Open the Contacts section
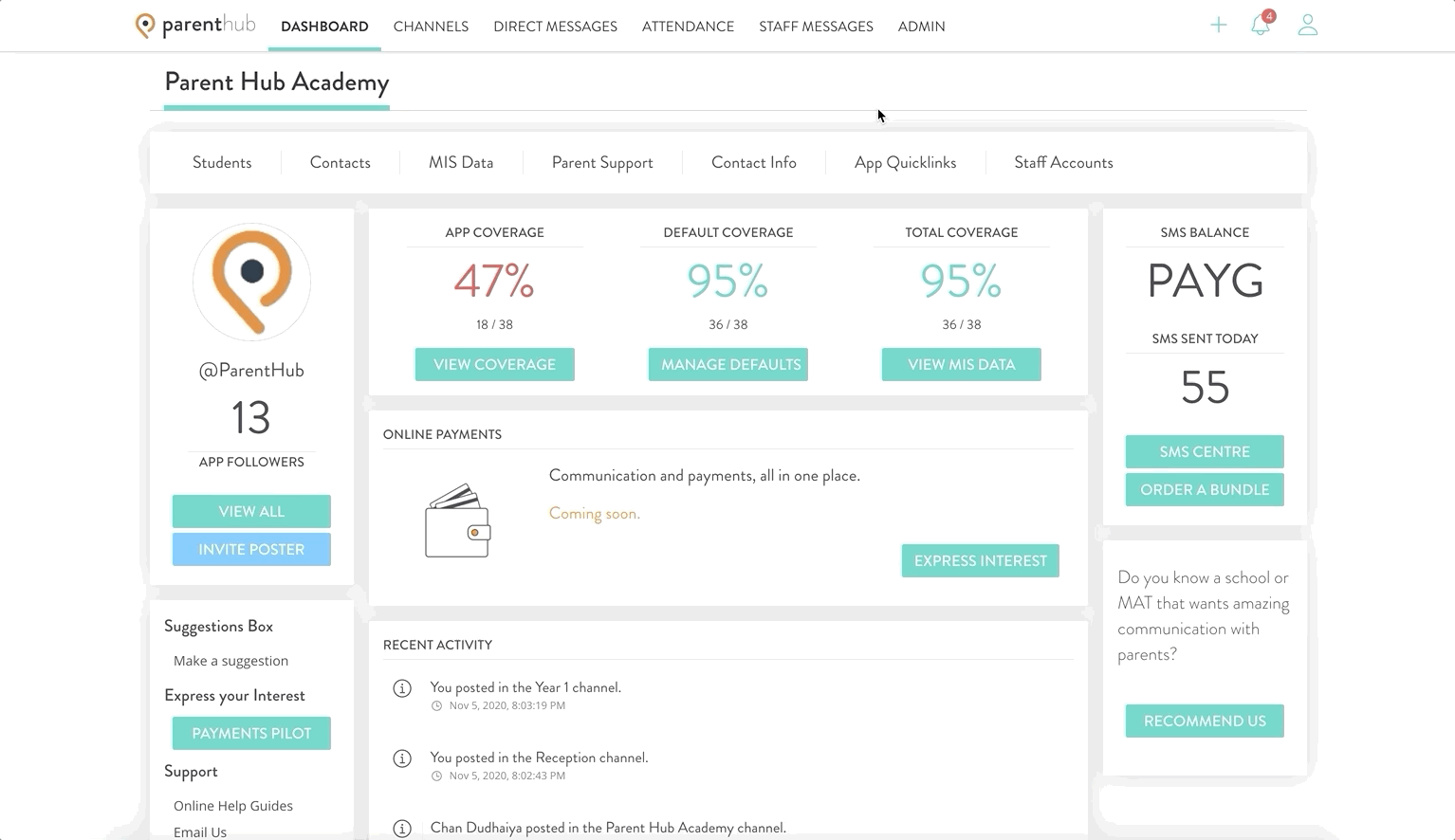This screenshot has width=1455, height=840. pos(341,163)
